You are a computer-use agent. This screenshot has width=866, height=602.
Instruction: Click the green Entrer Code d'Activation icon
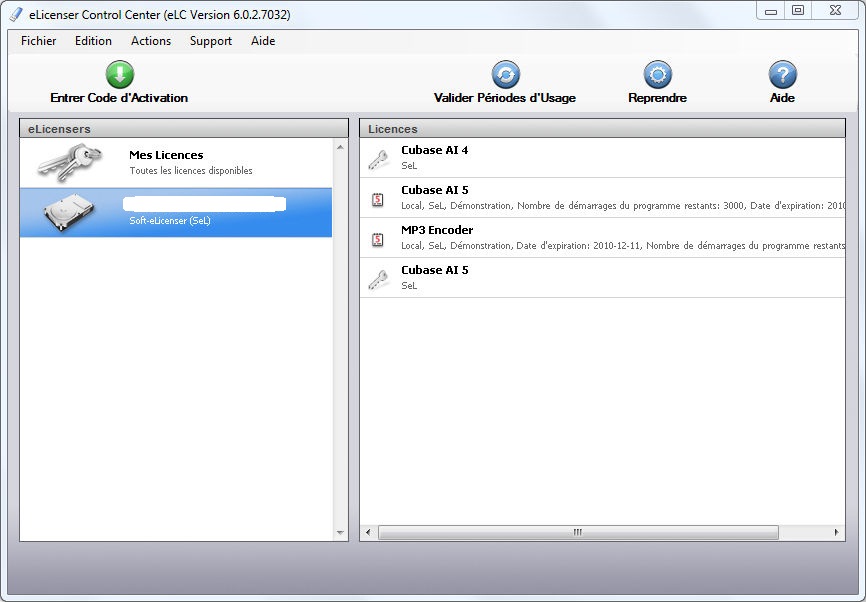[x=120, y=75]
